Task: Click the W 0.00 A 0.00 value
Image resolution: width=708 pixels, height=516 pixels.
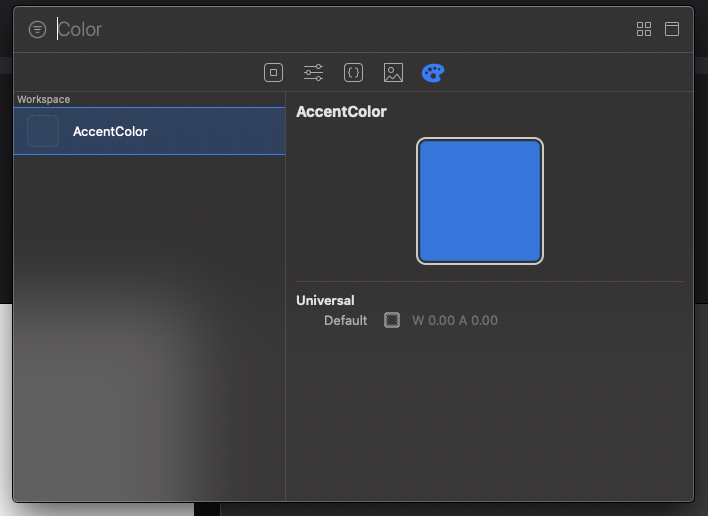Action: click(x=455, y=321)
